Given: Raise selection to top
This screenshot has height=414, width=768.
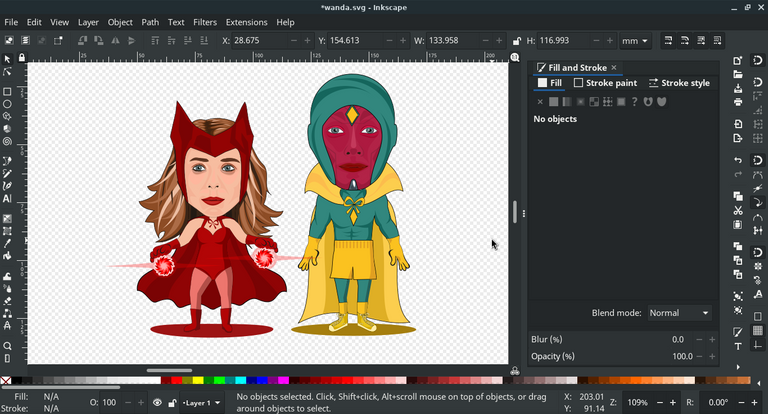Looking at the screenshot, I should tap(155, 41).
